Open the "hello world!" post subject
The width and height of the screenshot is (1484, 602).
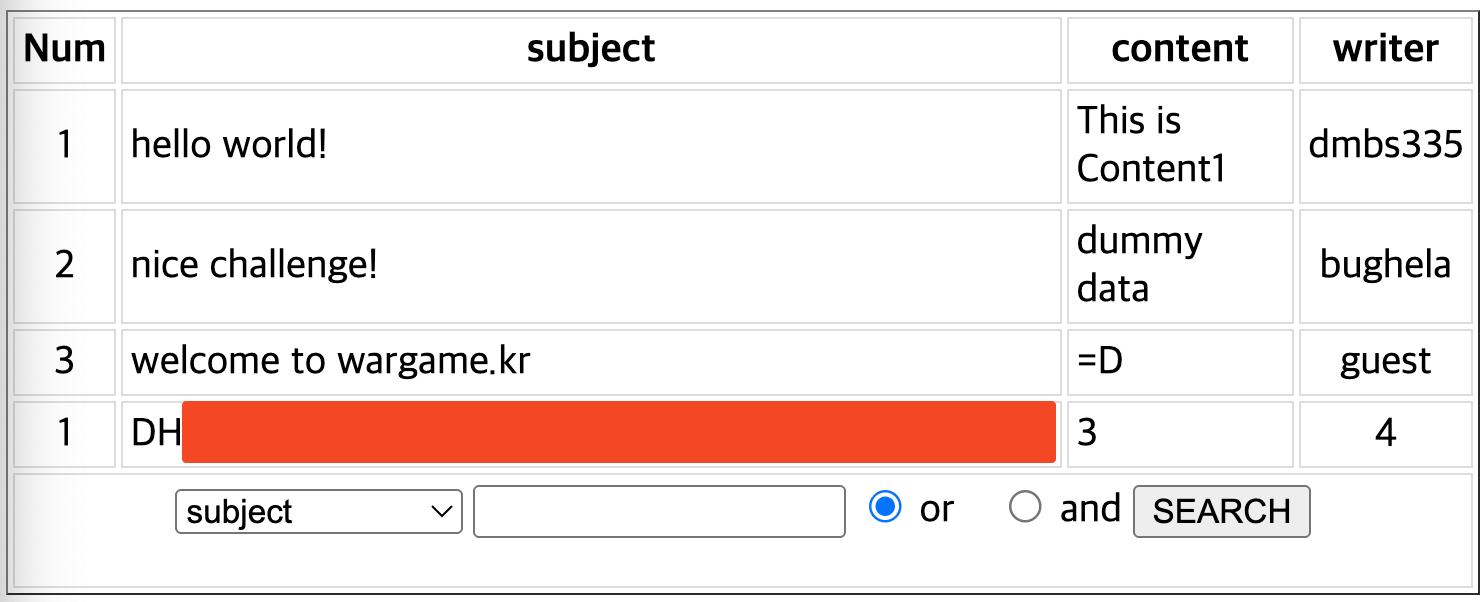tap(229, 146)
